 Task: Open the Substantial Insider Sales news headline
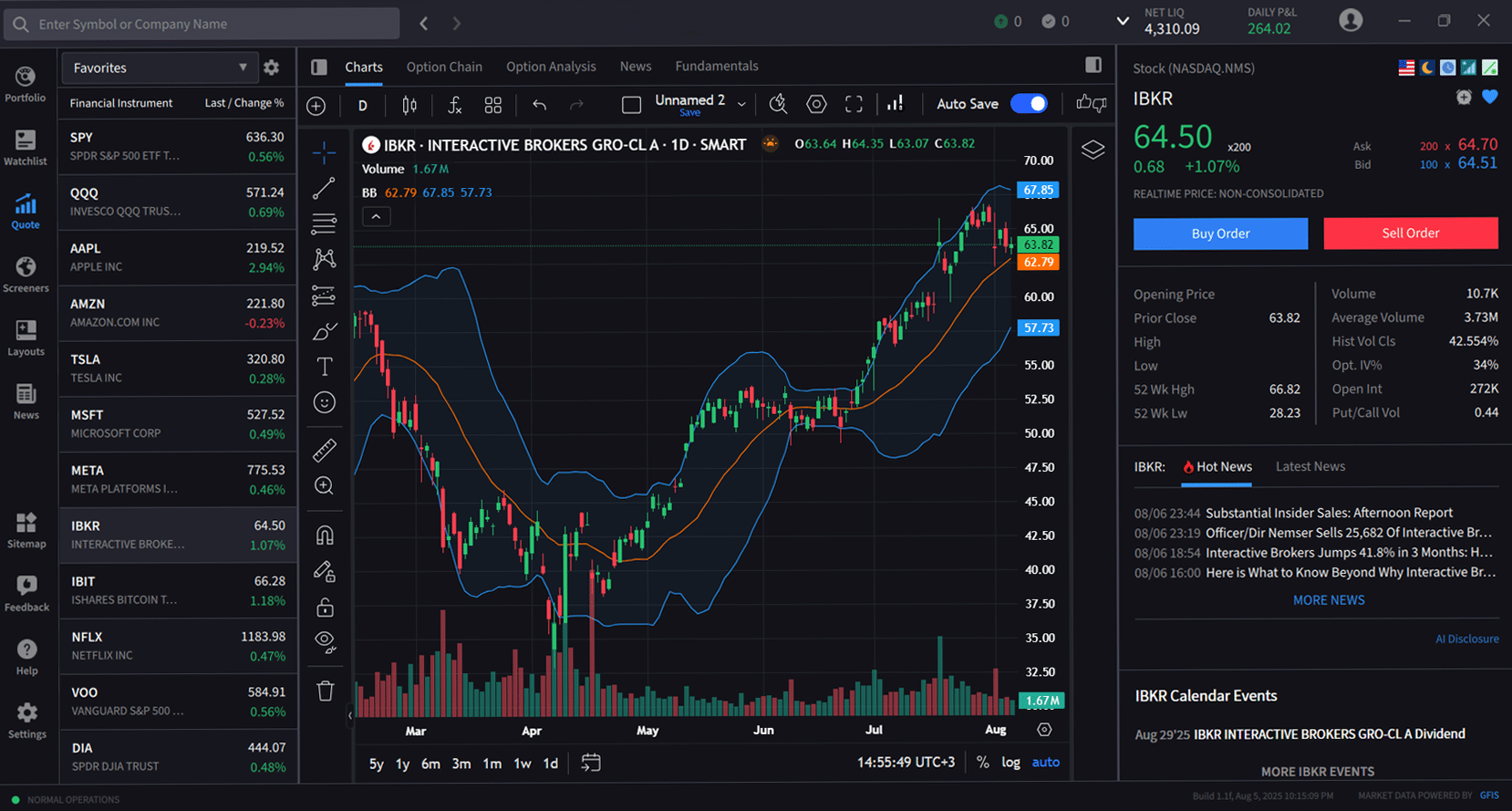(1329, 513)
